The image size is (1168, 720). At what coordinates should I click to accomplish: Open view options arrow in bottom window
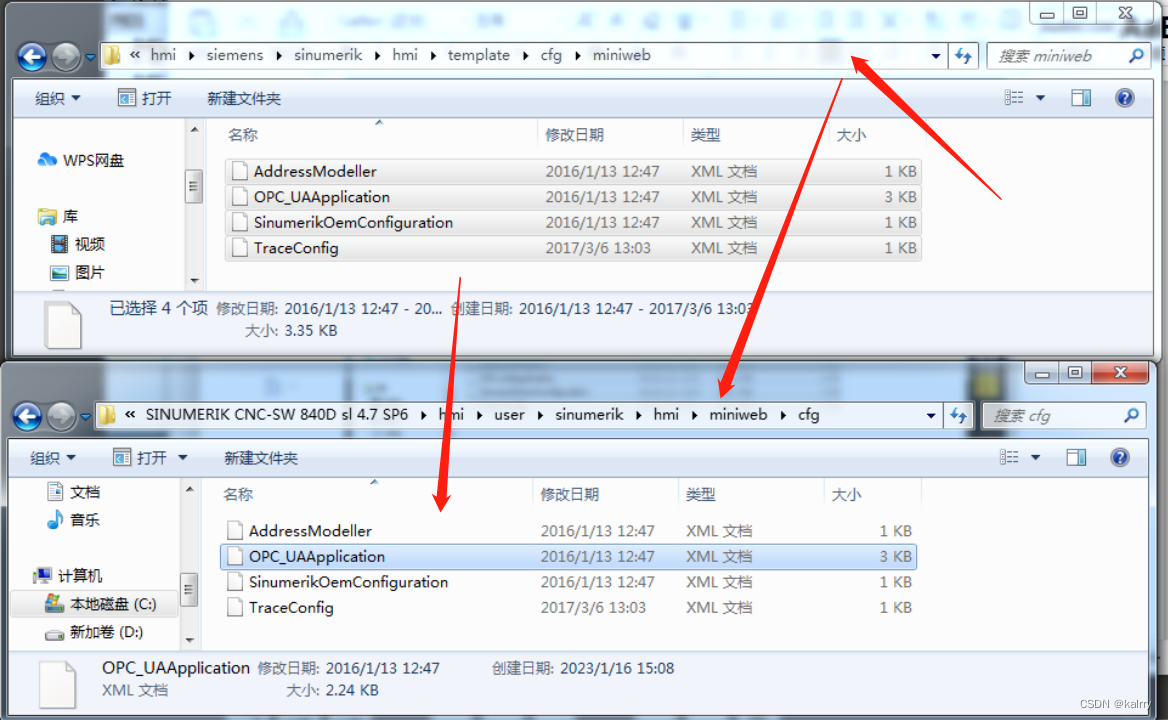(x=1035, y=457)
